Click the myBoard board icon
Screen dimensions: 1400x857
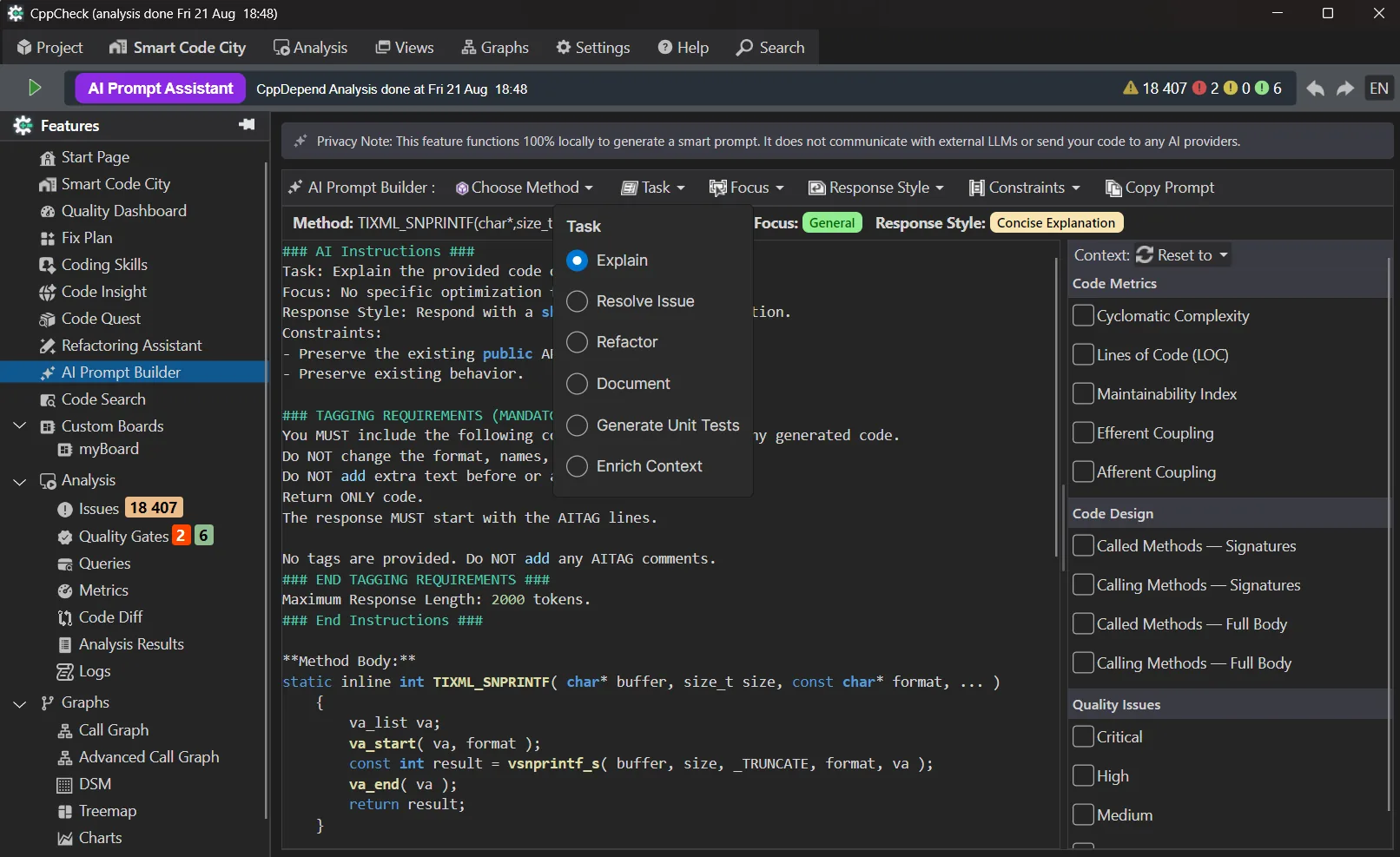click(x=65, y=450)
